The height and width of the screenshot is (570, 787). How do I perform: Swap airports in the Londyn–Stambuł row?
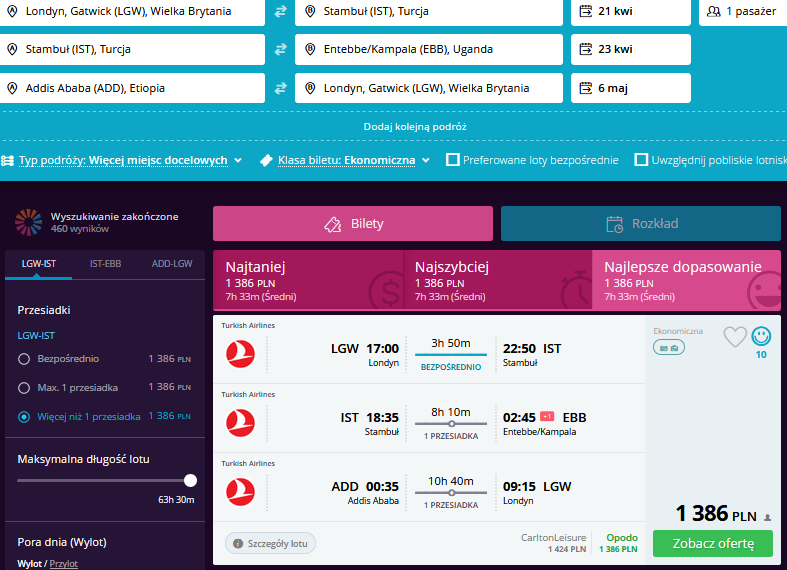click(280, 11)
